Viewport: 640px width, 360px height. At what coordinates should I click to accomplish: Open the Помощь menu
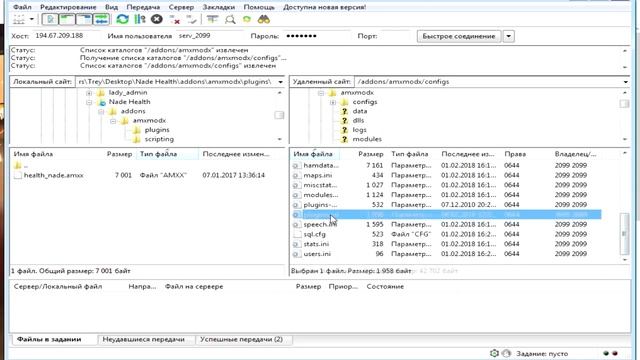point(259,7)
